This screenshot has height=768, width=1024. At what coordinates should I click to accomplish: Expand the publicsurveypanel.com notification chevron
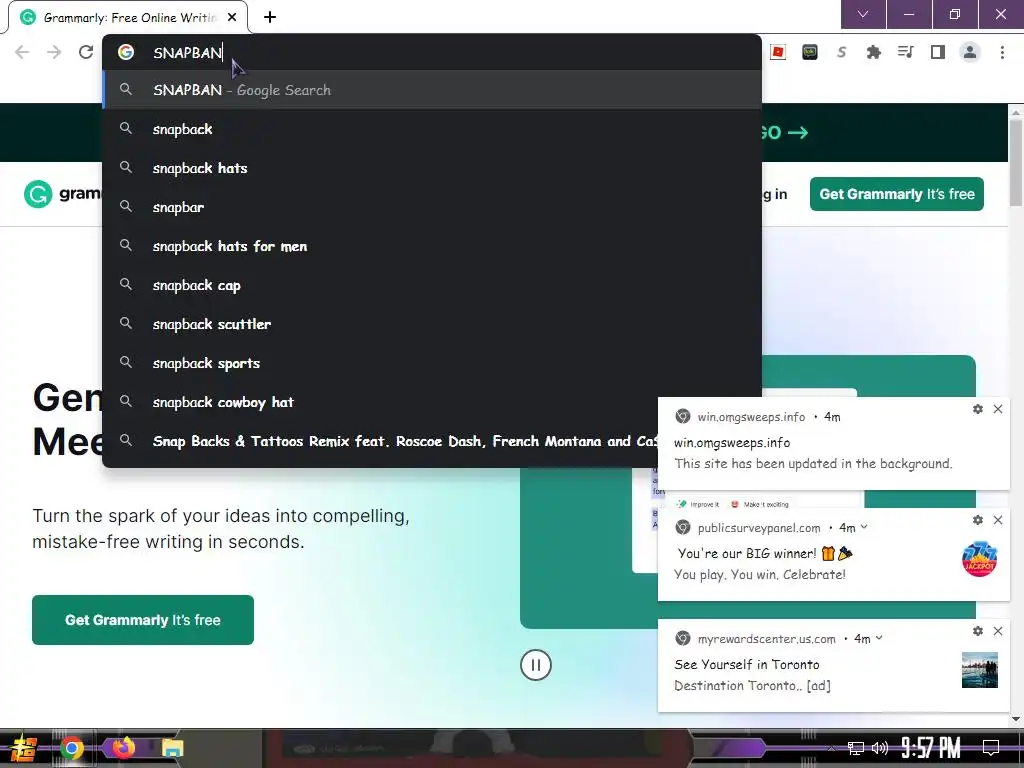(x=864, y=527)
